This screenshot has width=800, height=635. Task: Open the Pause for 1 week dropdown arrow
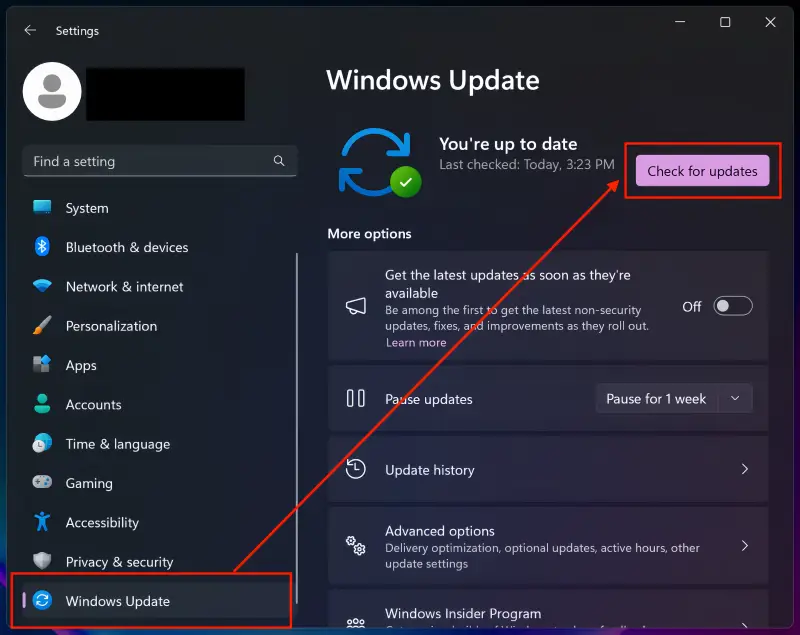click(735, 398)
